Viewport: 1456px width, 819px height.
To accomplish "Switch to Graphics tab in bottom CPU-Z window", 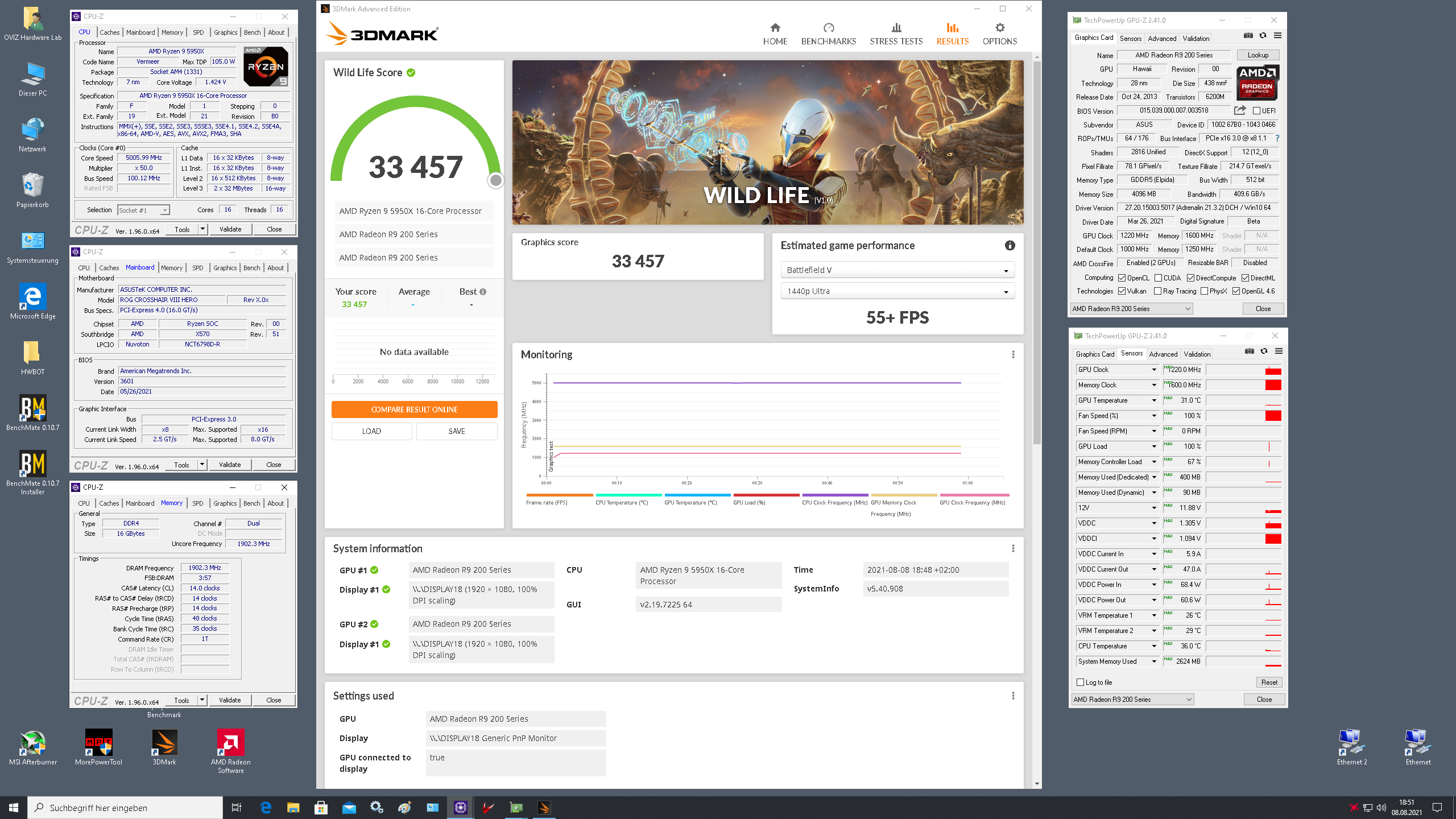I will pos(225,503).
